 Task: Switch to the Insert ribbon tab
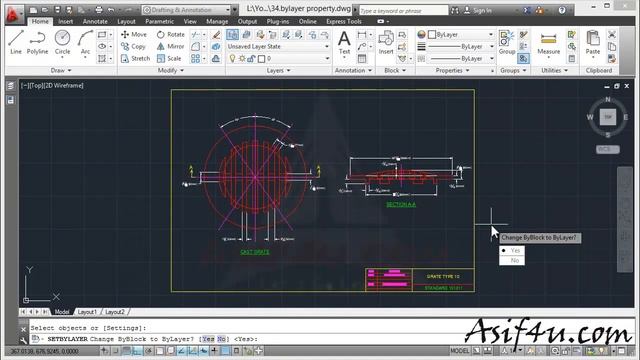point(65,21)
